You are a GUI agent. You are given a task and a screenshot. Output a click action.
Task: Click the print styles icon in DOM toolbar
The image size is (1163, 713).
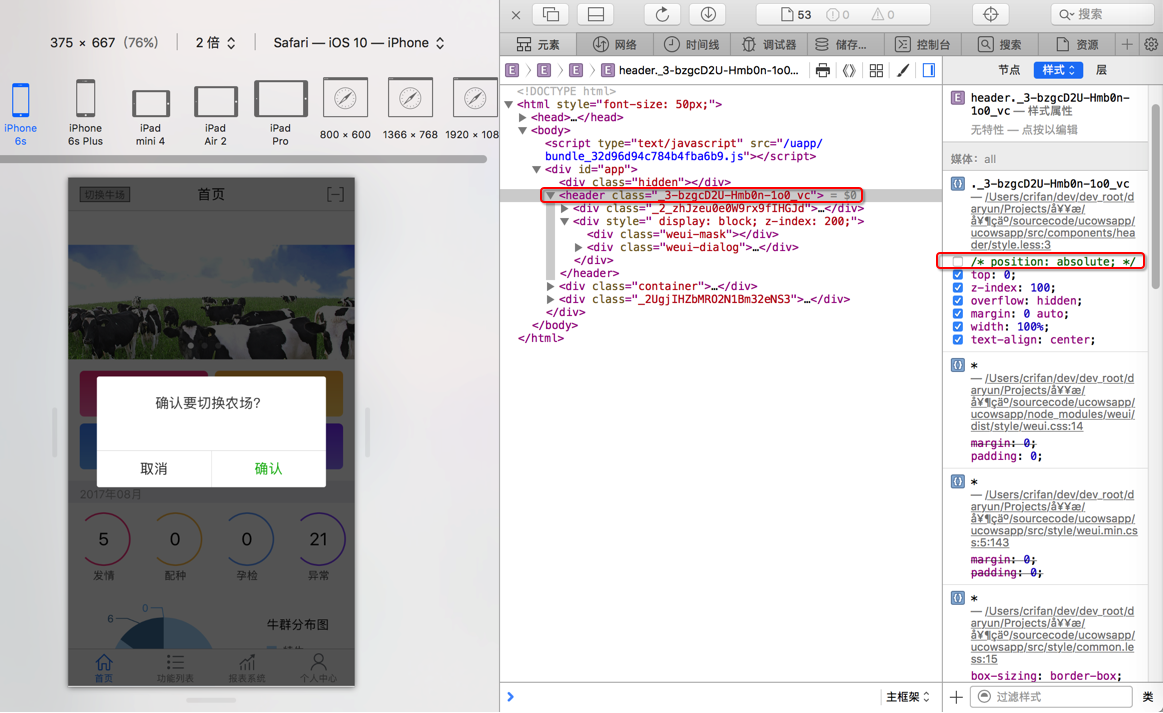coord(822,71)
